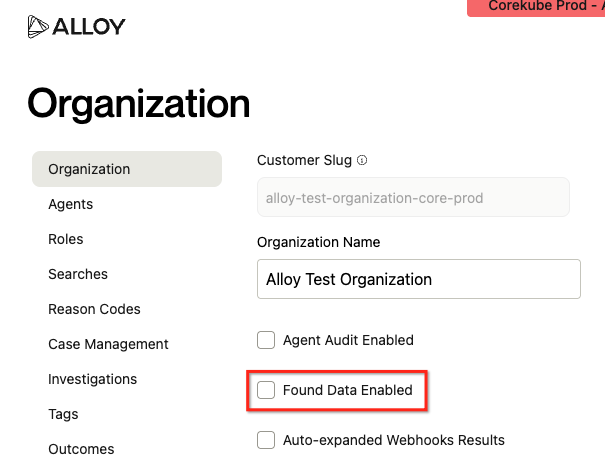This screenshot has width=605, height=467.
Task: Select Investigations in the sidebar
Action: [x=92, y=379]
